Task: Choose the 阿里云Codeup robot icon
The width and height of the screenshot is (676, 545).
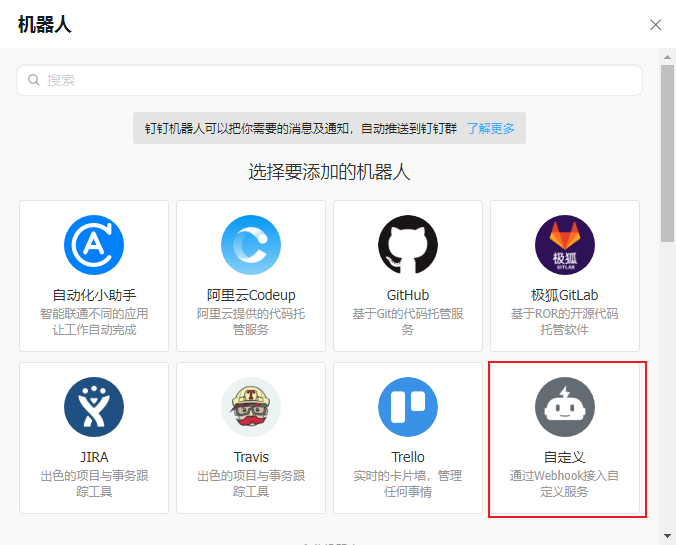Action: coord(251,245)
